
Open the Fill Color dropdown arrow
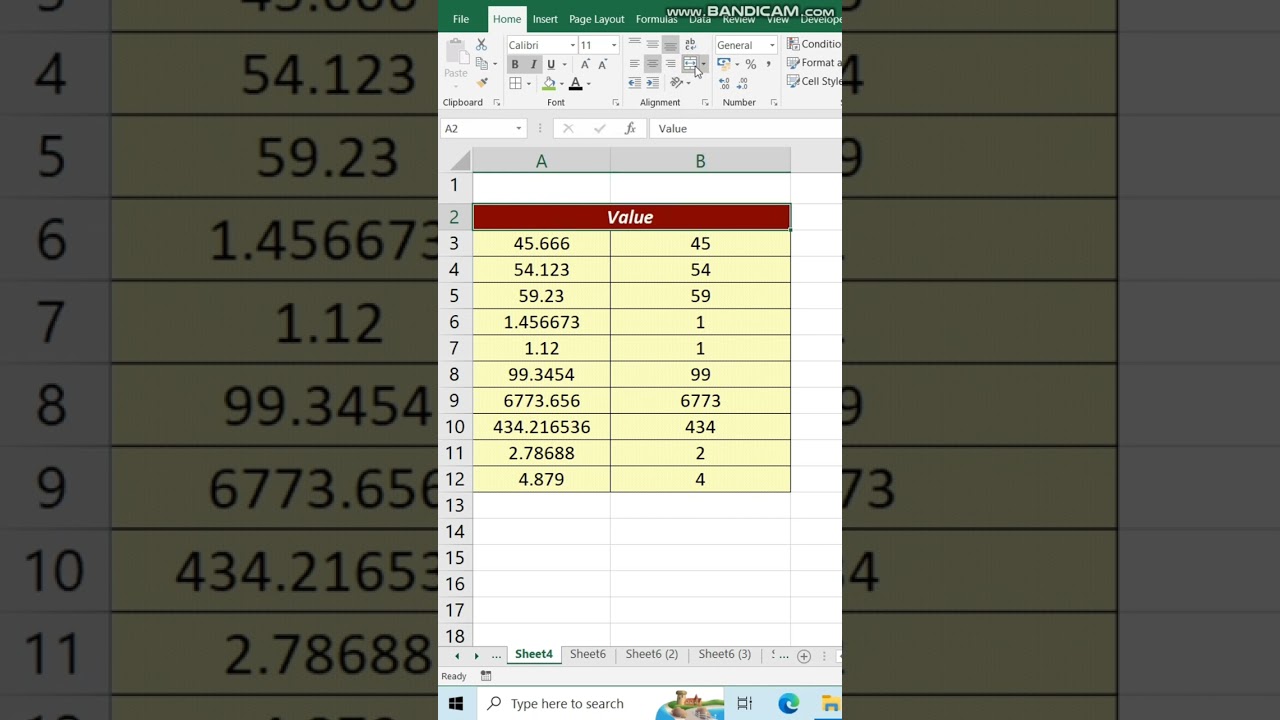tap(561, 84)
